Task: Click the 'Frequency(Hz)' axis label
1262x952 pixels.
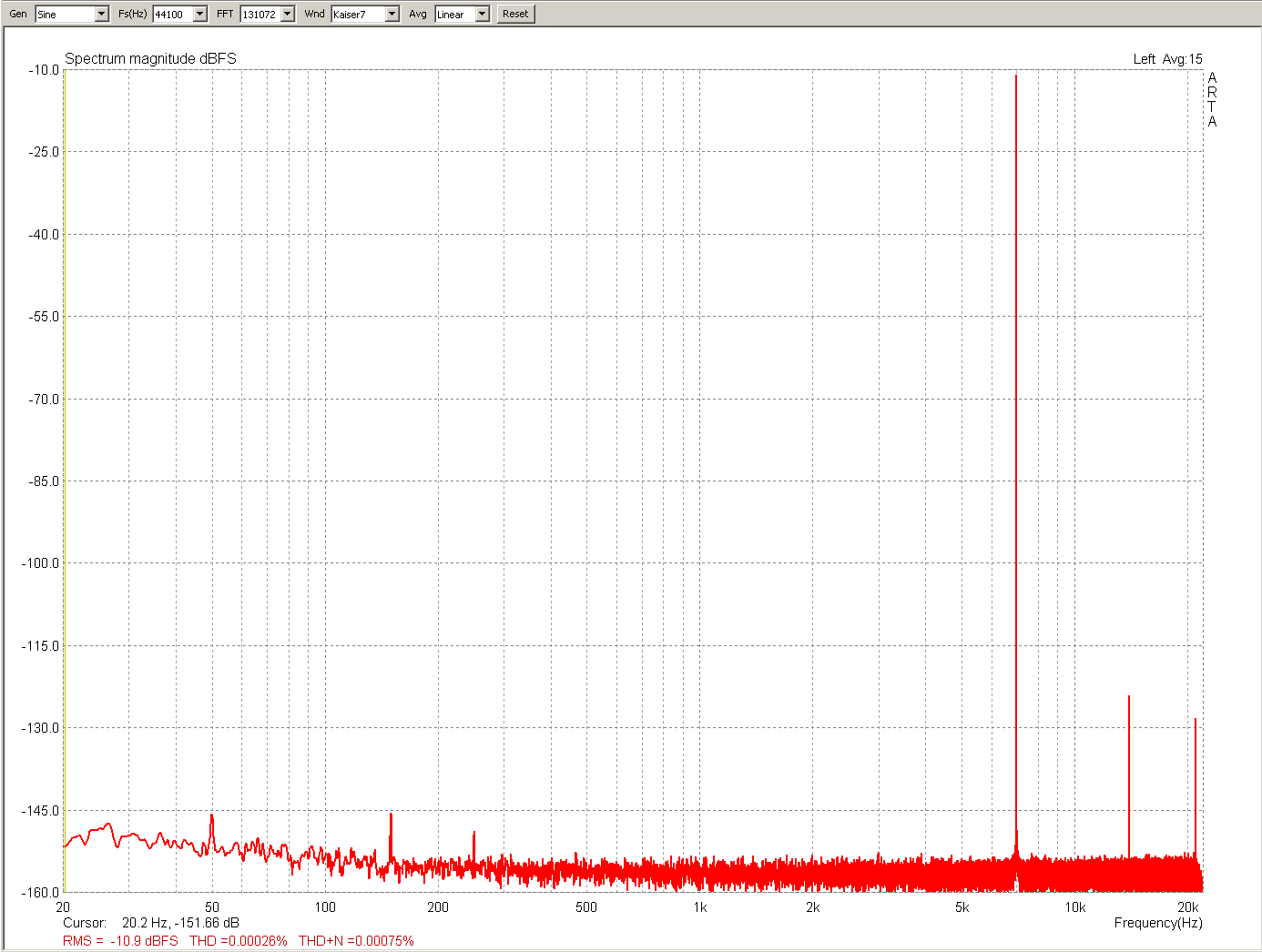Action: [1158, 923]
